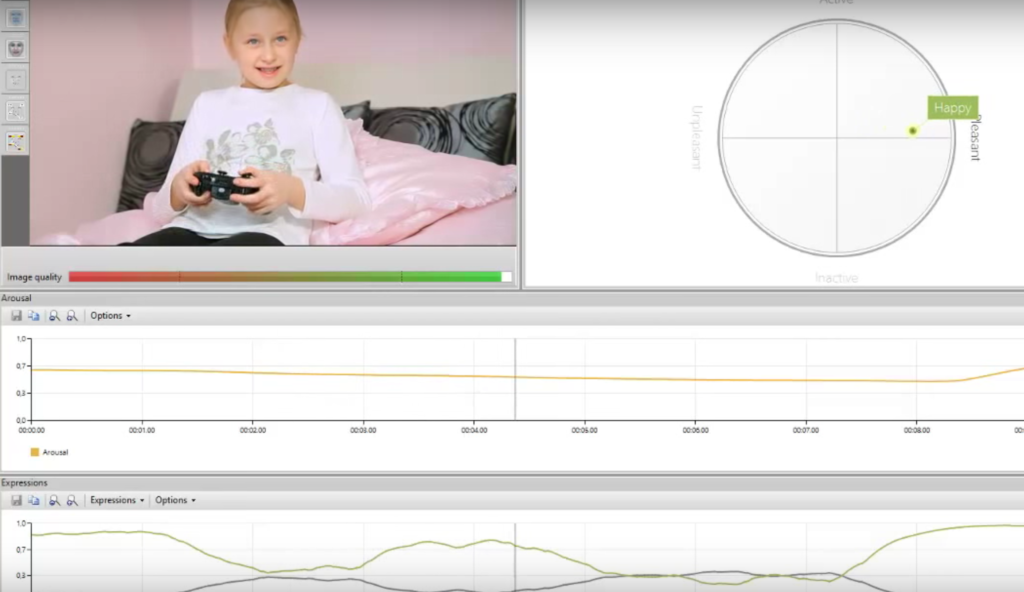Click the 'Arousal' legend text
The image size is (1024, 592).
[x=55, y=452]
